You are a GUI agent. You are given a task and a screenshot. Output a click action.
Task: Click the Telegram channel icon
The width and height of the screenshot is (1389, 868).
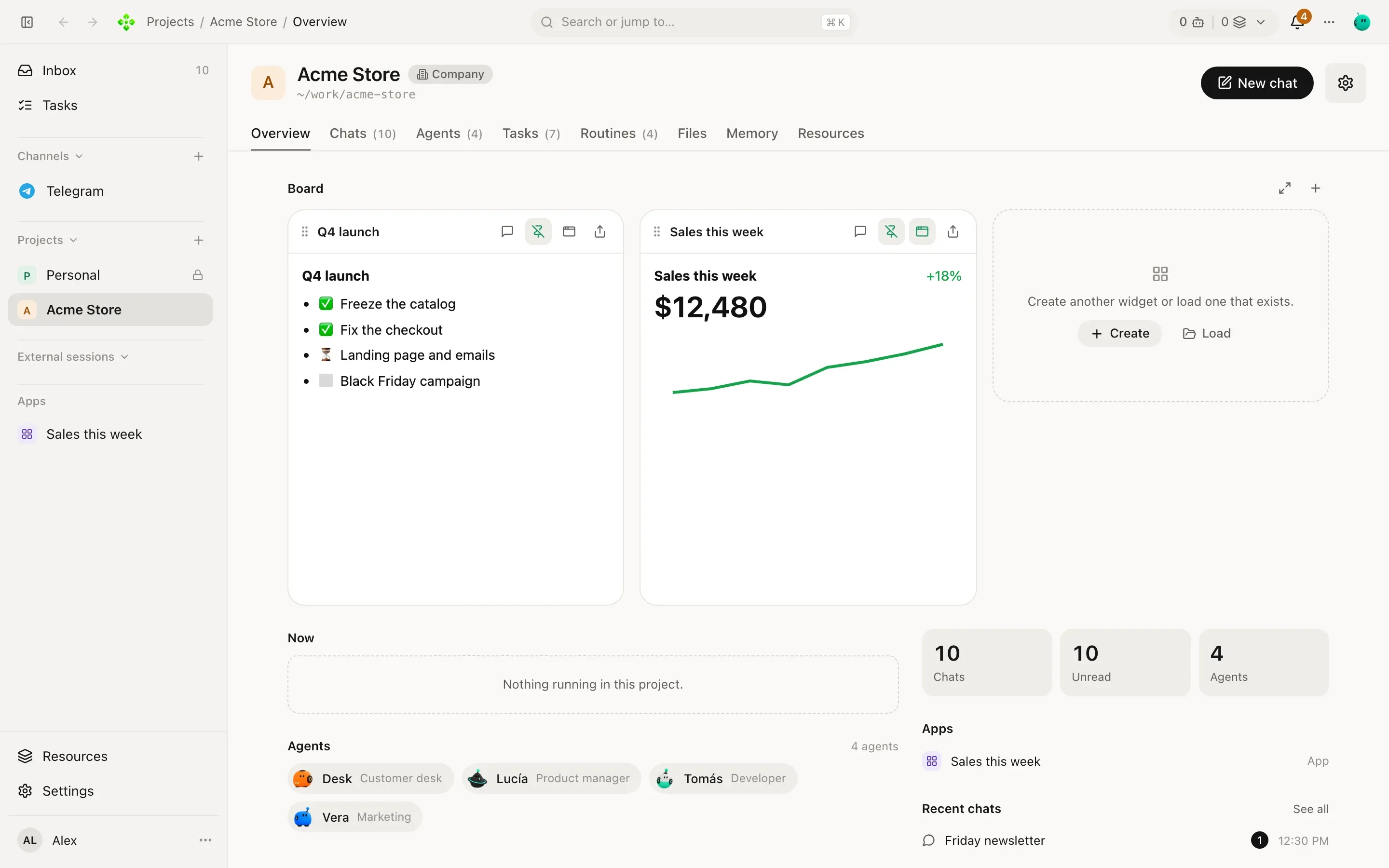tap(27, 191)
